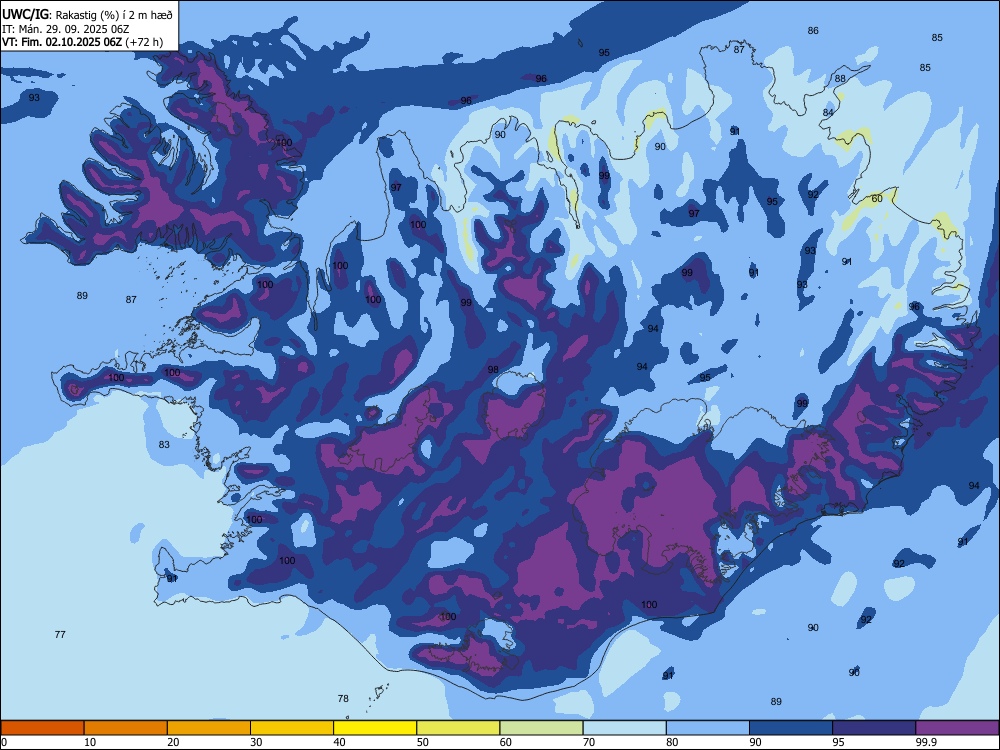Click the 20–30 legend color swatch
1000x750 pixels.
tap(209, 728)
